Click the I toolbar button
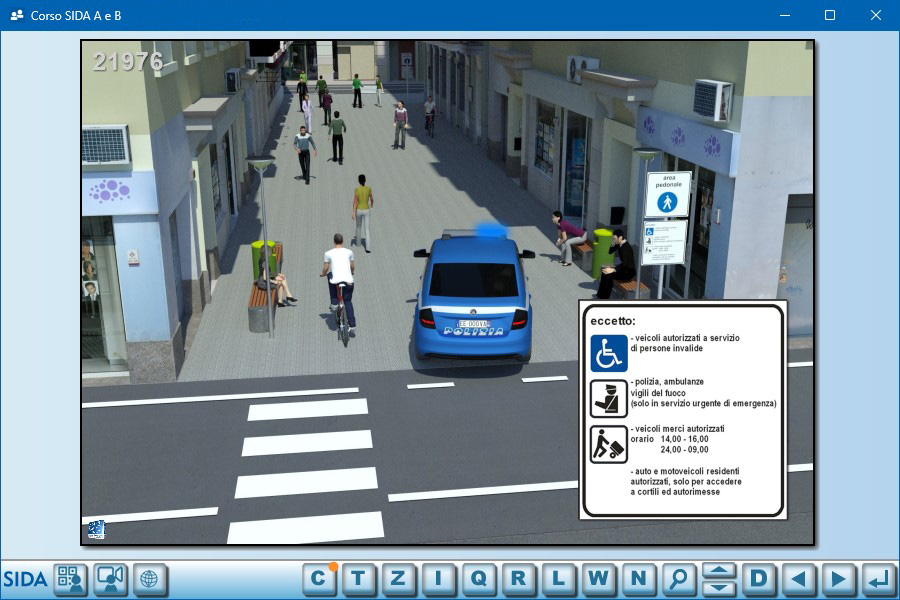 coord(438,578)
